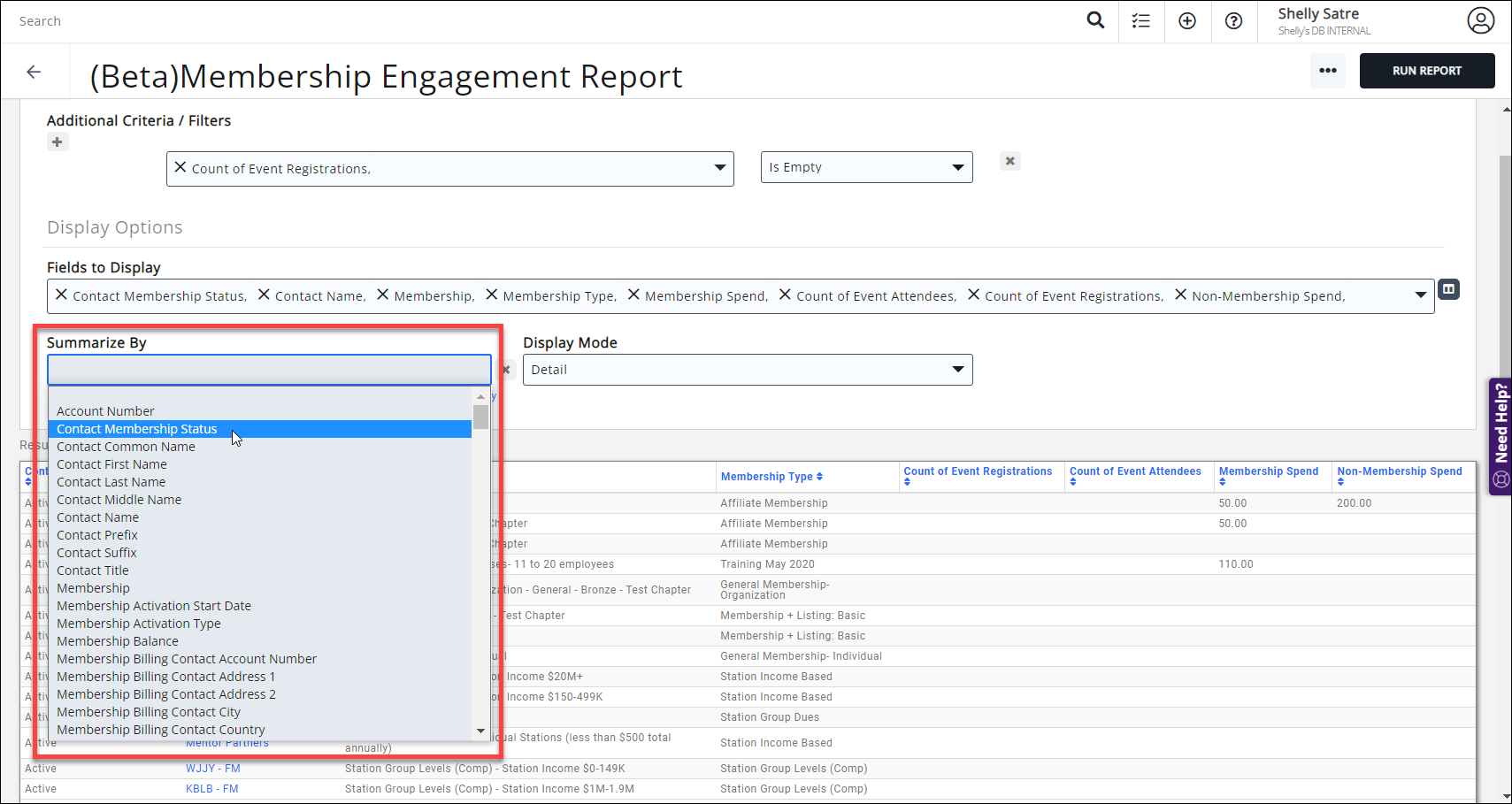The height and width of the screenshot is (804, 1512).
Task: Remove Membership Spend field tag
Action: tap(633, 295)
